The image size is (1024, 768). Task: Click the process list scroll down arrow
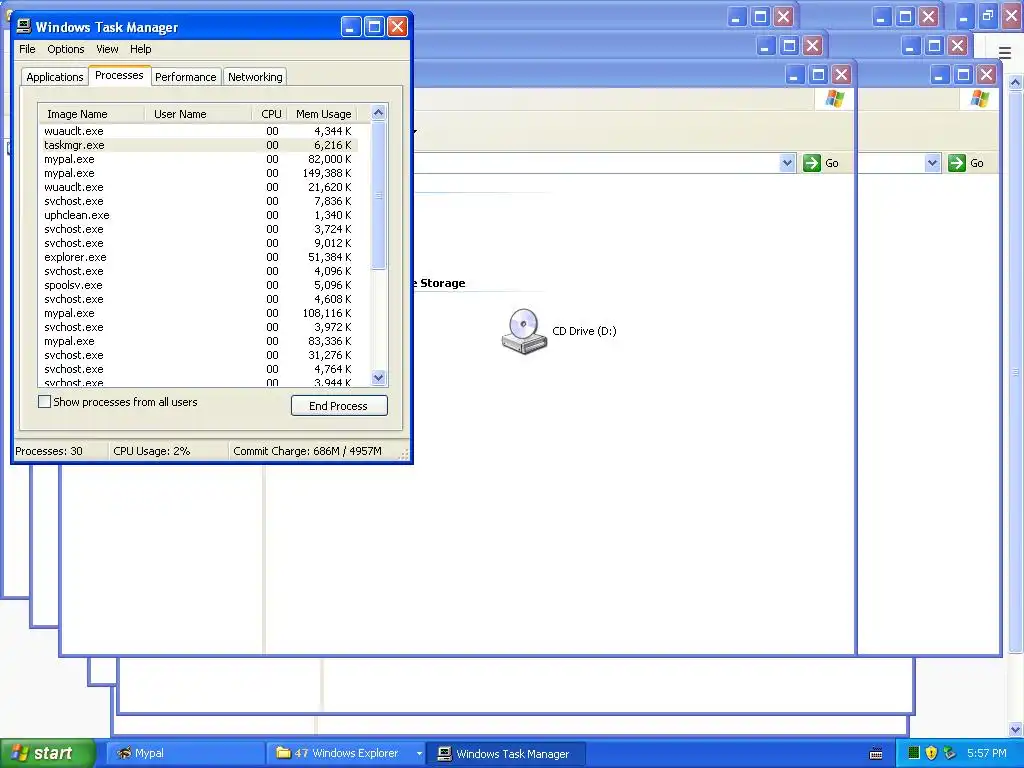pos(378,377)
